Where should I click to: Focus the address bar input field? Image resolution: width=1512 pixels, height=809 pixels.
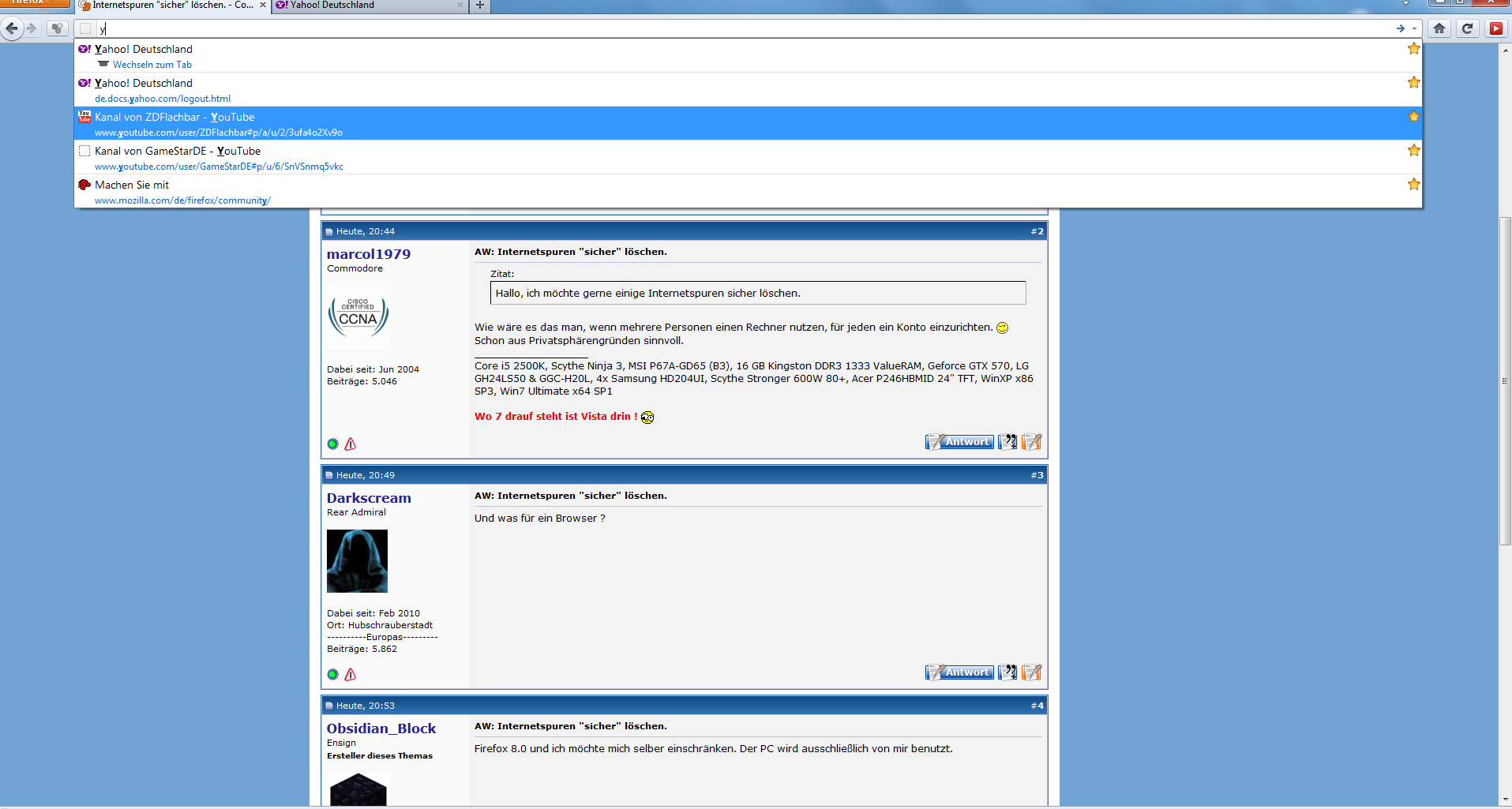tap(742, 29)
